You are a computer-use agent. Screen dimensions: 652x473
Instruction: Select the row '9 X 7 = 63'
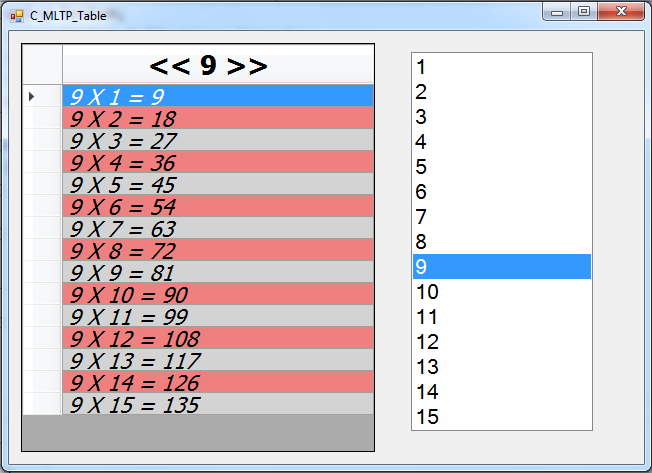218,228
